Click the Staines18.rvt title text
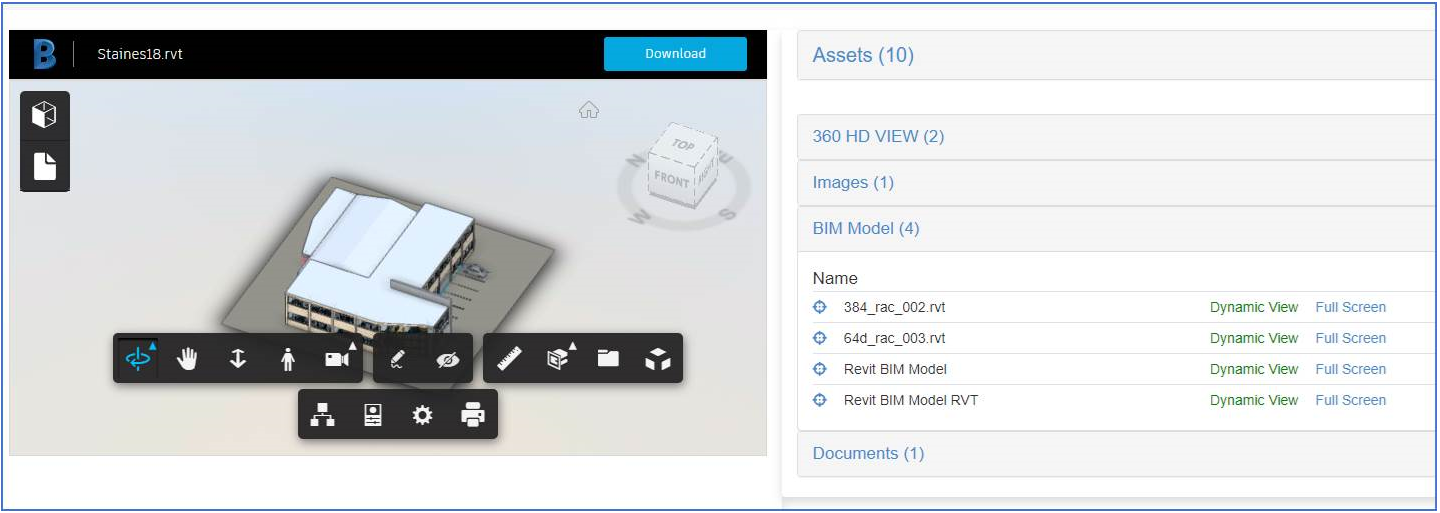Viewport: 1440px width, 513px height. (x=140, y=54)
